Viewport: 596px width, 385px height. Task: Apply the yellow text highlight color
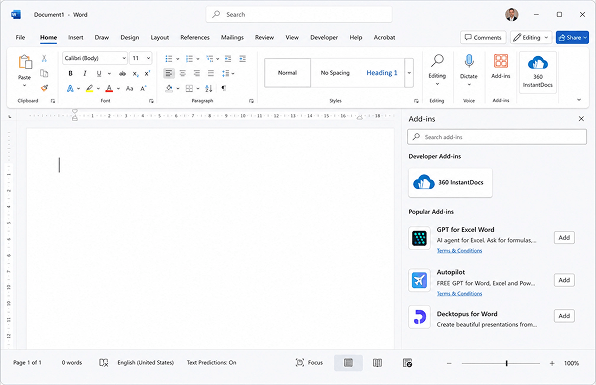(x=89, y=89)
